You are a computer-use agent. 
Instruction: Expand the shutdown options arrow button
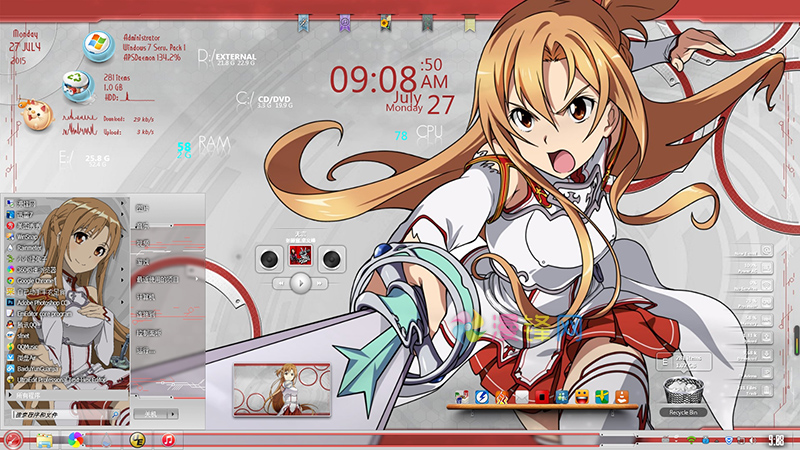[173, 413]
